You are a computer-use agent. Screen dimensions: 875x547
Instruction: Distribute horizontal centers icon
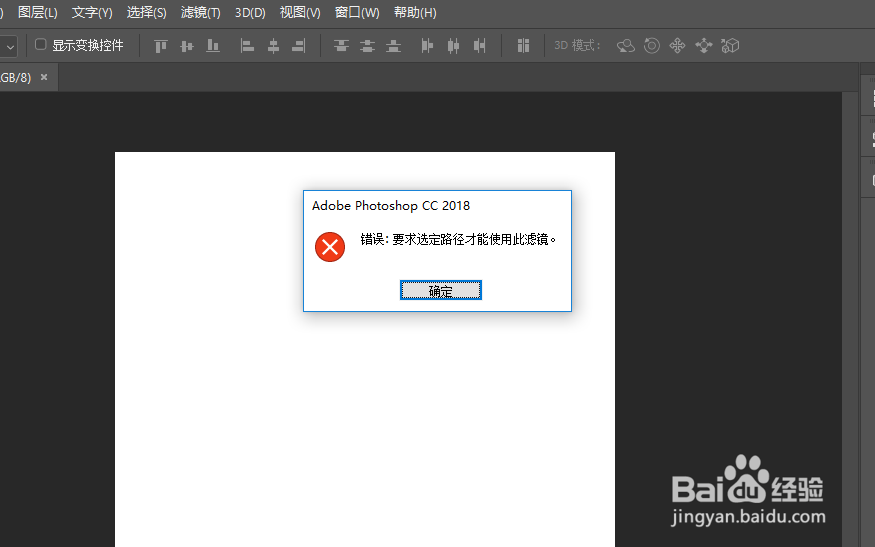(453, 46)
